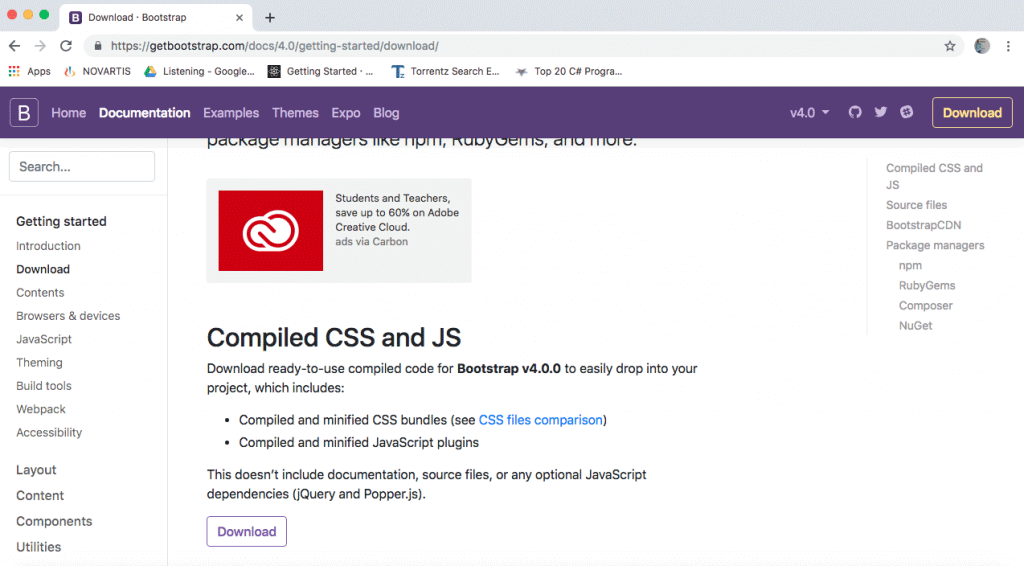
Task: Expand the Layout sidebar section
Action: point(36,470)
